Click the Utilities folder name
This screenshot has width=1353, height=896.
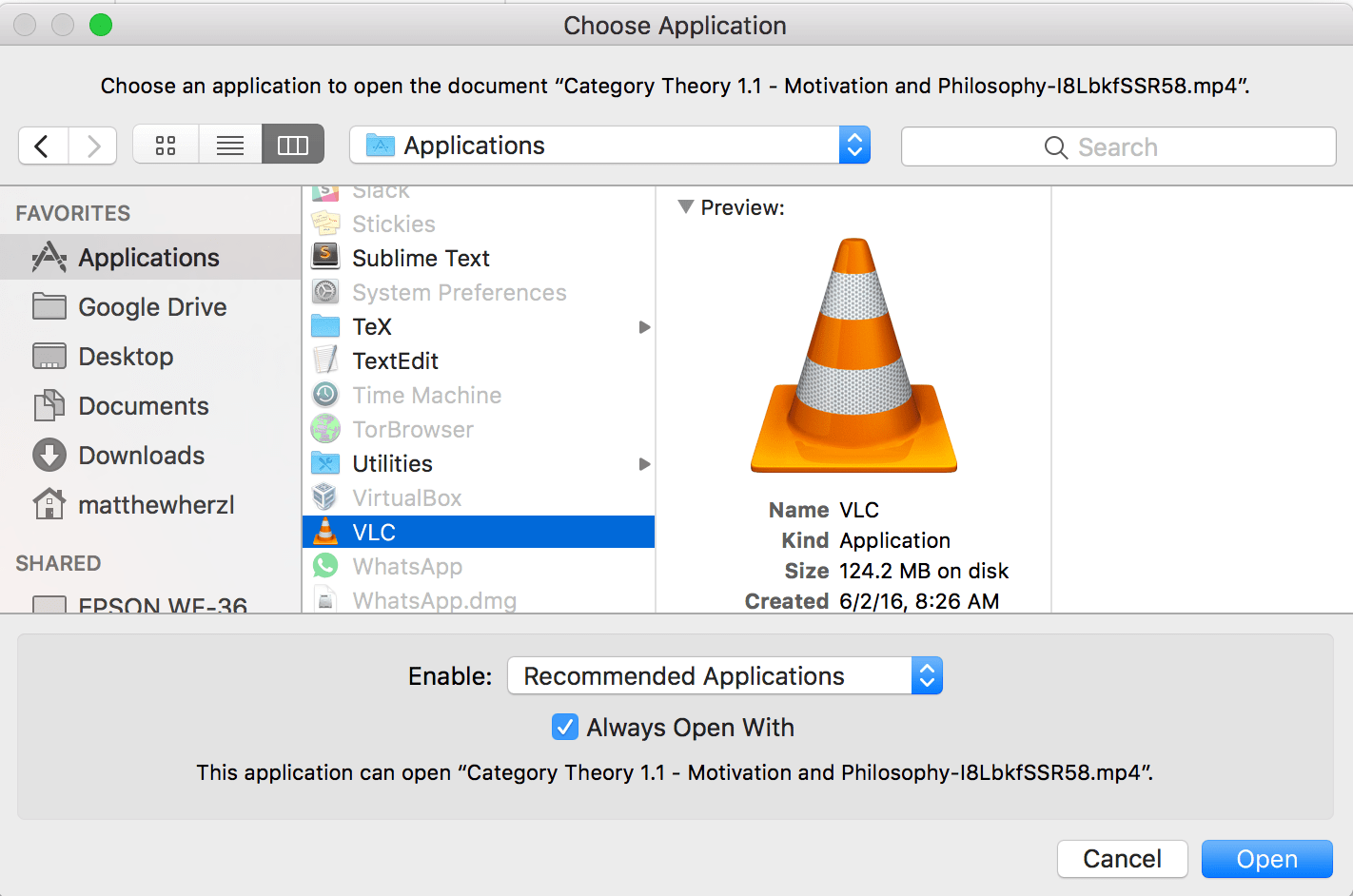pyautogui.click(x=392, y=463)
